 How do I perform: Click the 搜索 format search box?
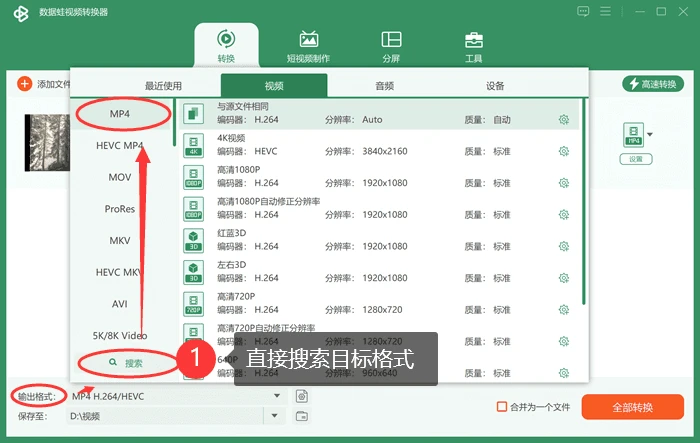[127, 363]
